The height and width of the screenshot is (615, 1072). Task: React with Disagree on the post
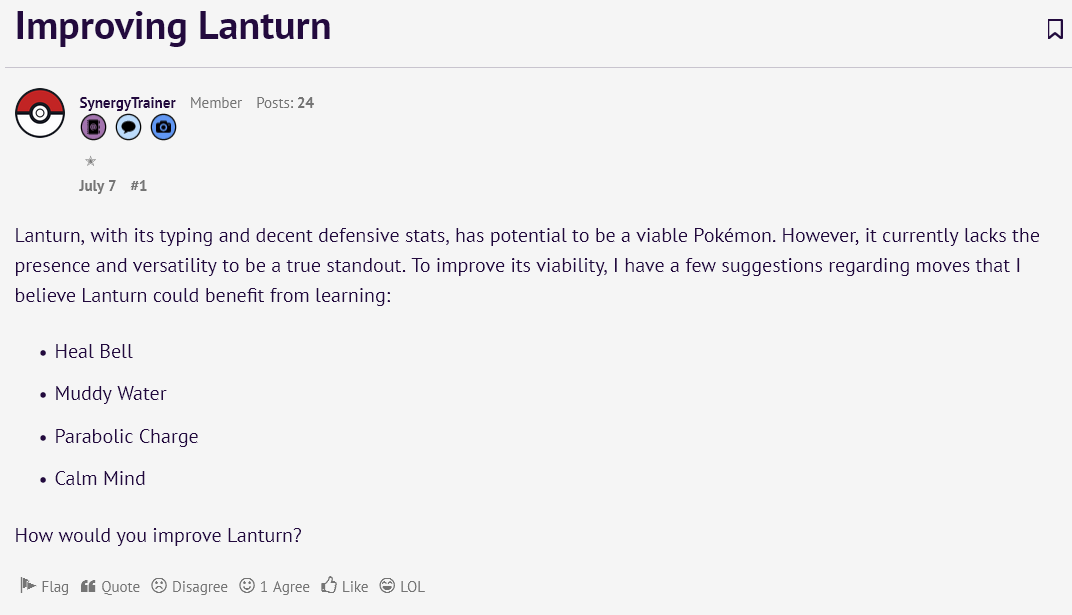(x=189, y=587)
